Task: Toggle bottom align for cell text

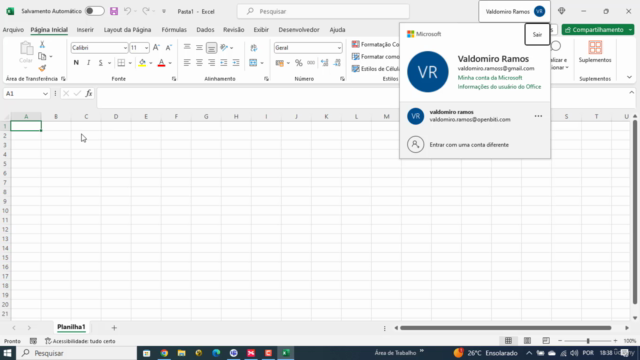Action: click(211, 48)
